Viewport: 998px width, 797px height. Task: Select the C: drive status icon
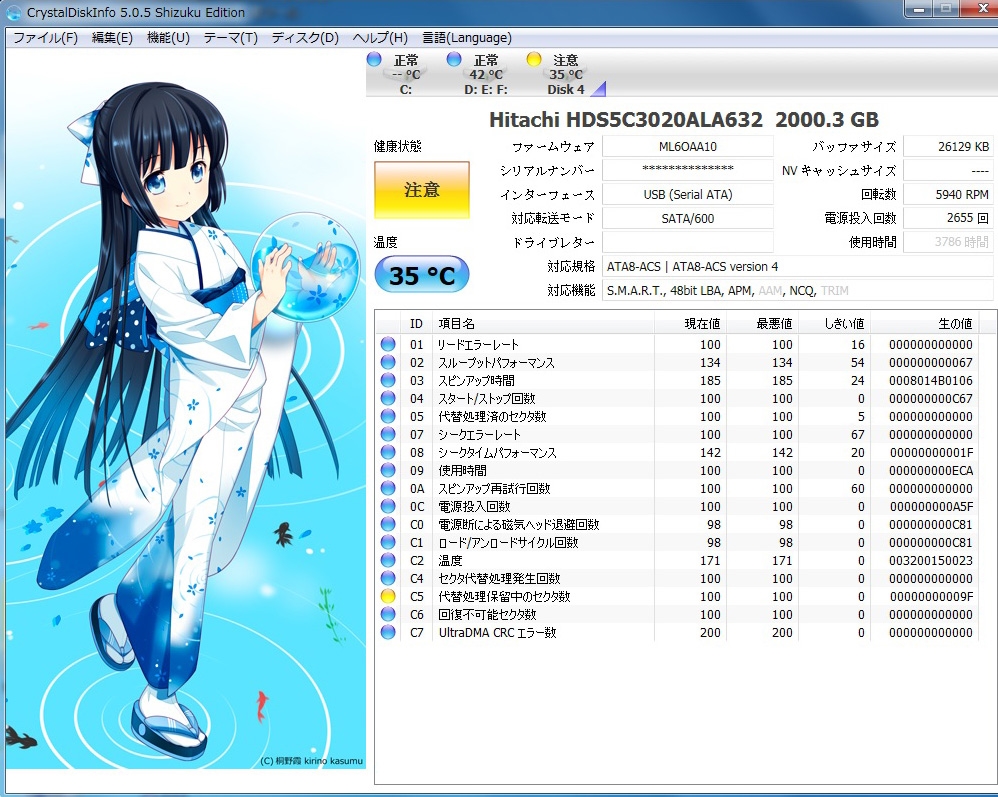click(x=374, y=59)
